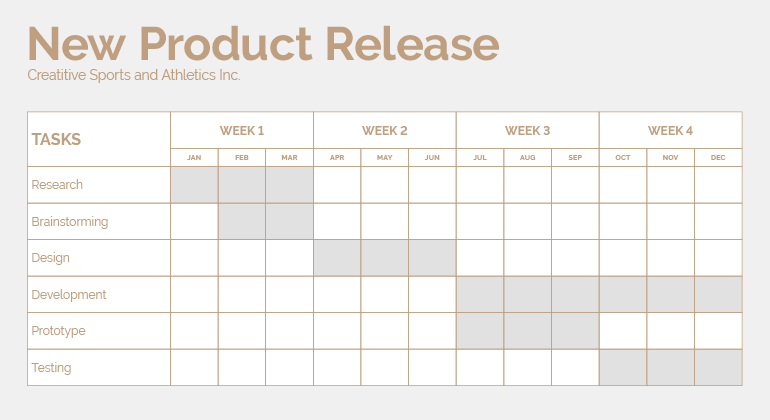Select the SEP month label
Screen dimensions: 770x420
pos(575,158)
